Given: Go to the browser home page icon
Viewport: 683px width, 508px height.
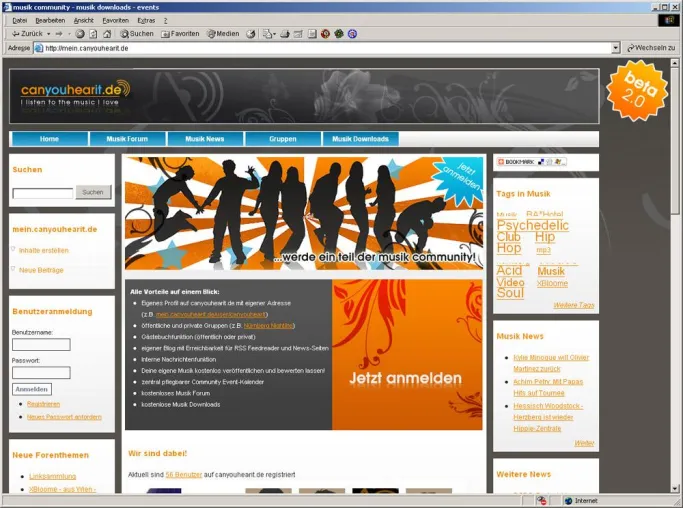Looking at the screenshot, I should (107, 34).
